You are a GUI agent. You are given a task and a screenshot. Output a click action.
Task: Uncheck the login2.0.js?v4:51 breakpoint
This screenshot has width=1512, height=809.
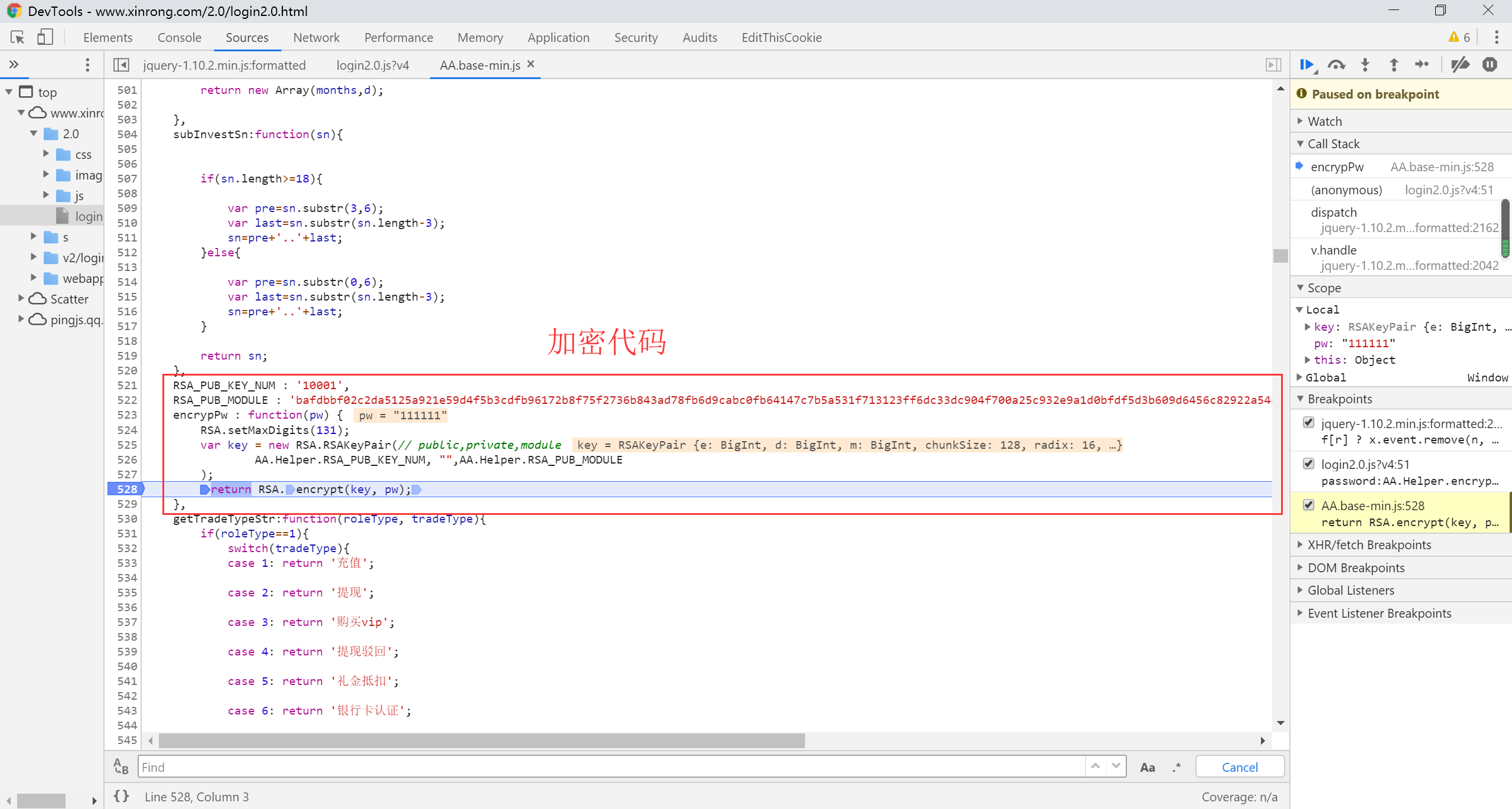pyautogui.click(x=1309, y=464)
